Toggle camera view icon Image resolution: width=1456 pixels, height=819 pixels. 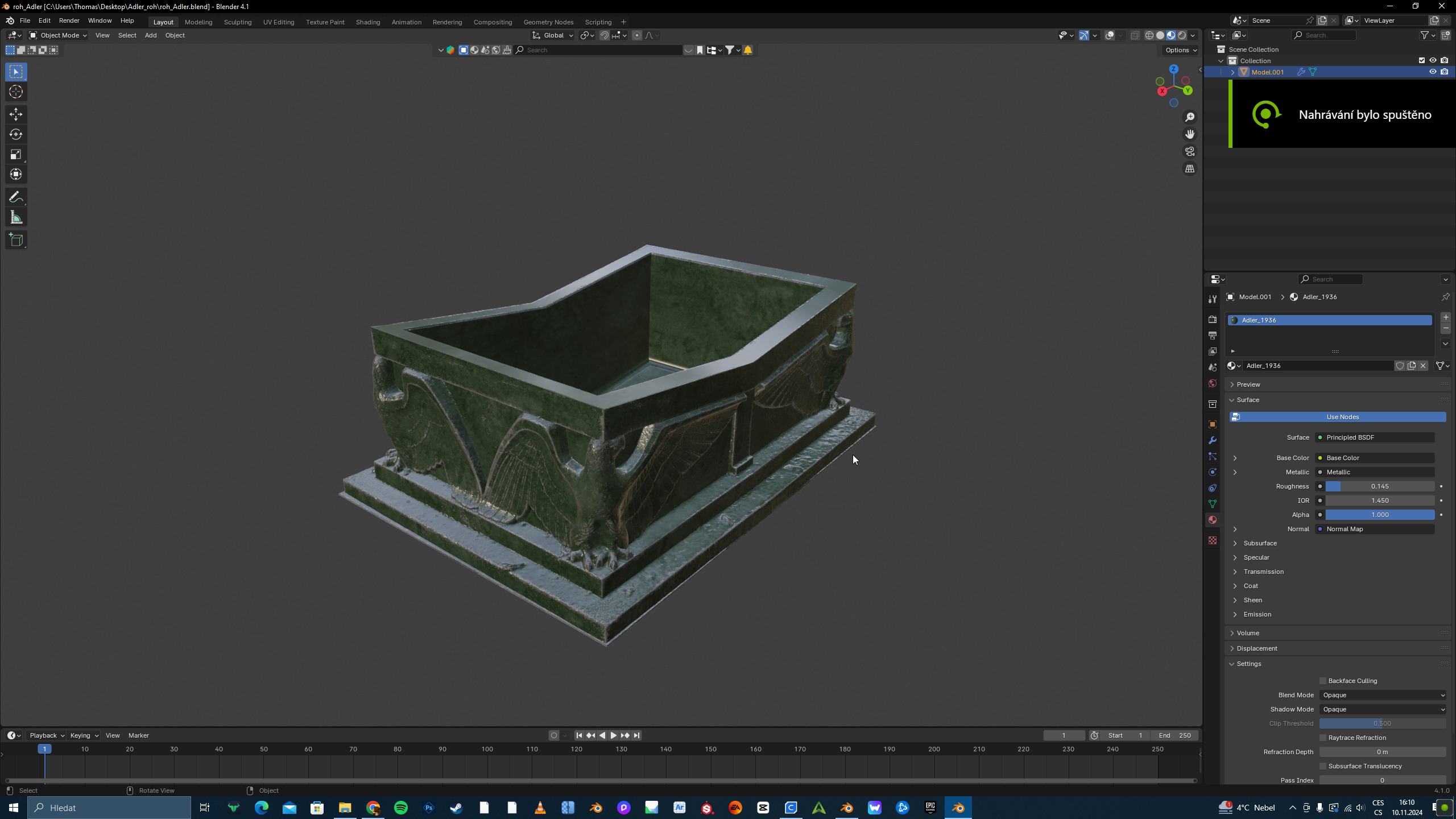(x=1190, y=151)
